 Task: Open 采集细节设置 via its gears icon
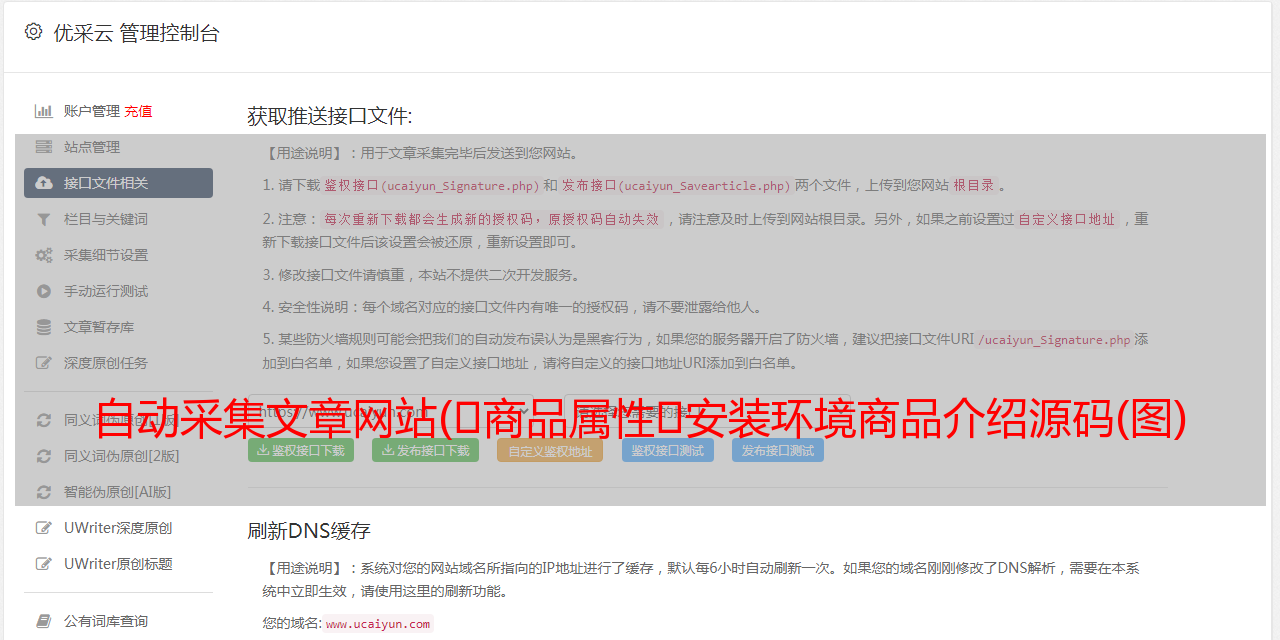(x=43, y=255)
